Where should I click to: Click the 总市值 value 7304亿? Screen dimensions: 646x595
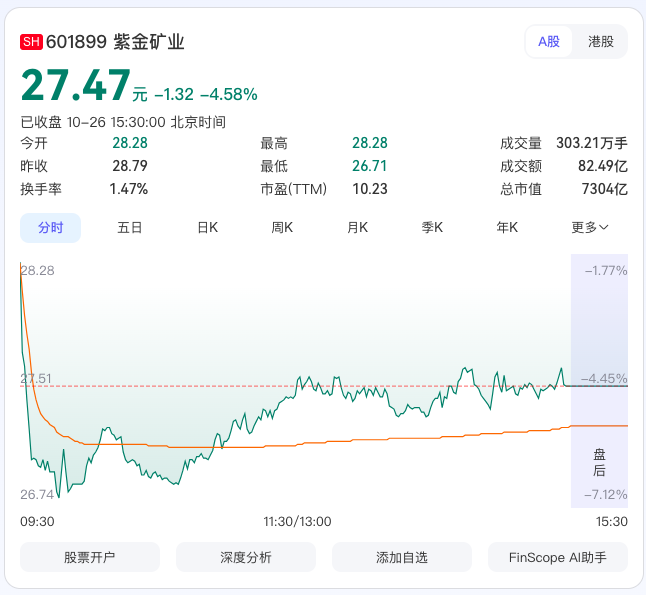pos(604,189)
